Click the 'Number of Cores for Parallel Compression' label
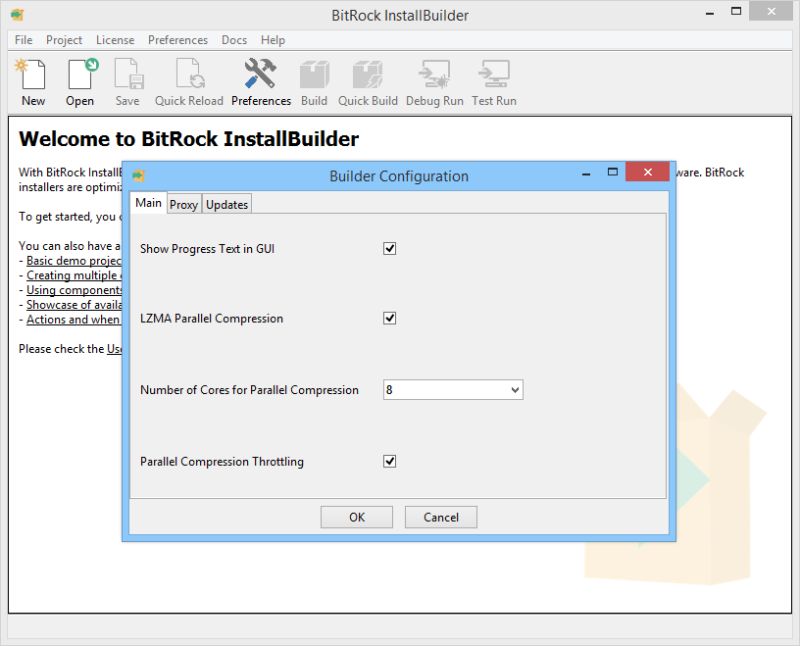 point(249,390)
